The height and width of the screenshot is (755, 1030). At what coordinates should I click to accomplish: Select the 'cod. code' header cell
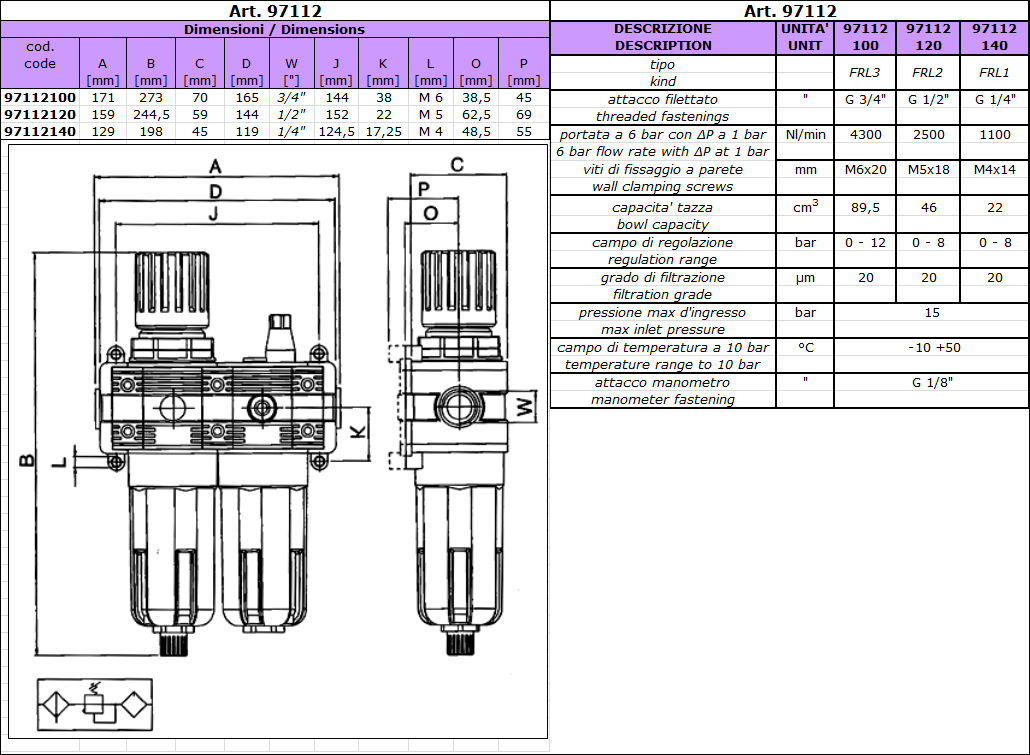click(40, 64)
